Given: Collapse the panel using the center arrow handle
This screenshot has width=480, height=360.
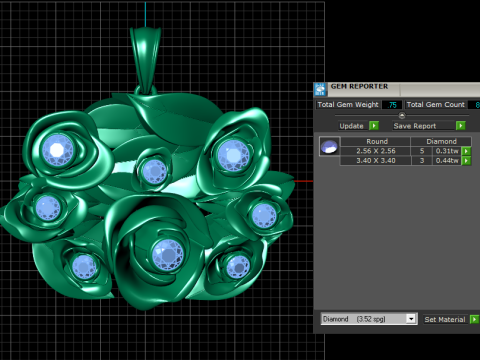Looking at the screenshot, I should [x=402, y=115].
